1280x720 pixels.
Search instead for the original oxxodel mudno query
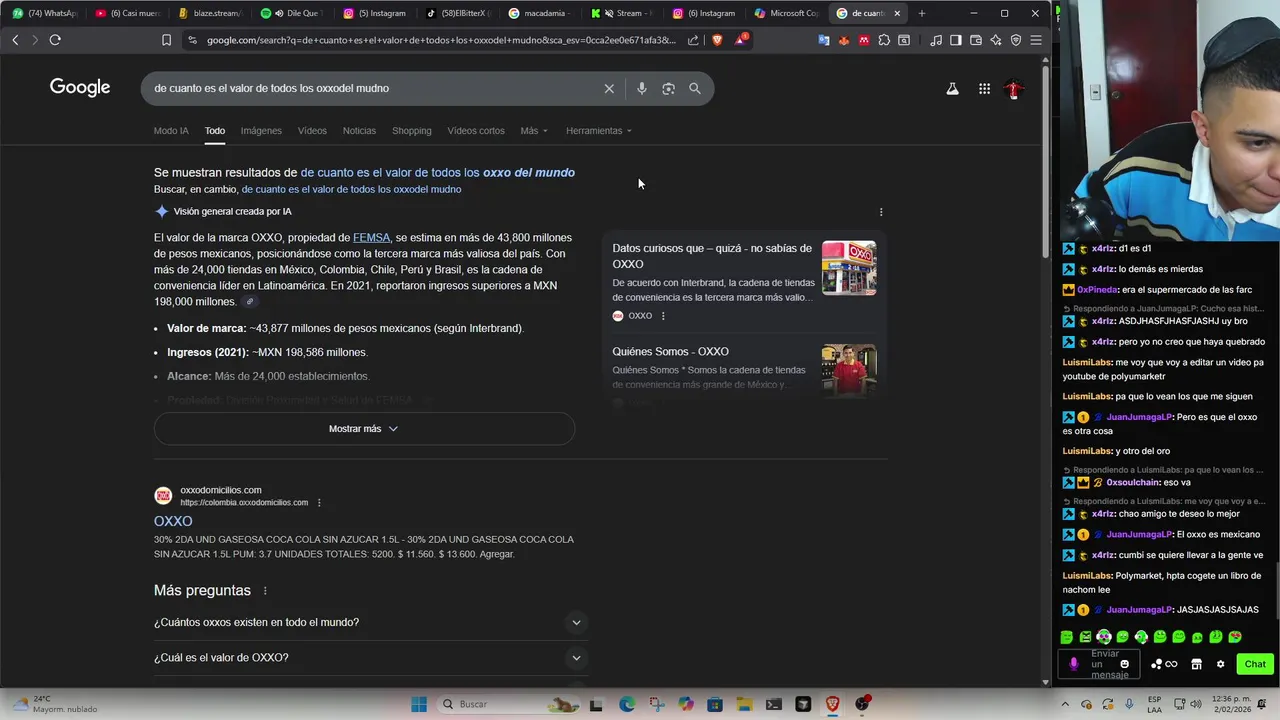pyautogui.click(x=351, y=189)
